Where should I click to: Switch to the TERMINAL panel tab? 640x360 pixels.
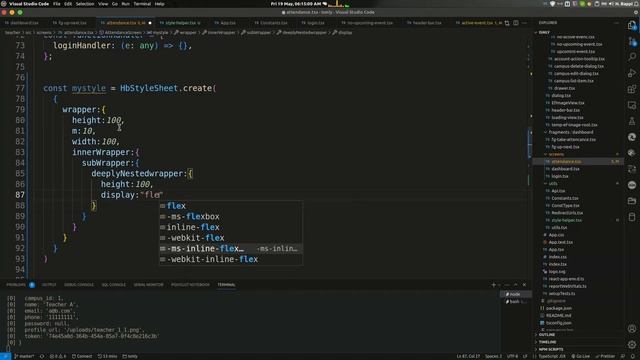[227, 285]
